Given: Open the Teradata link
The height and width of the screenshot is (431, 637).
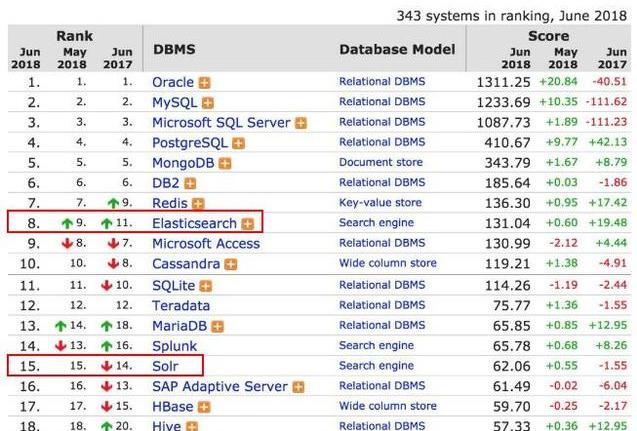Looking at the screenshot, I should click(x=181, y=305).
